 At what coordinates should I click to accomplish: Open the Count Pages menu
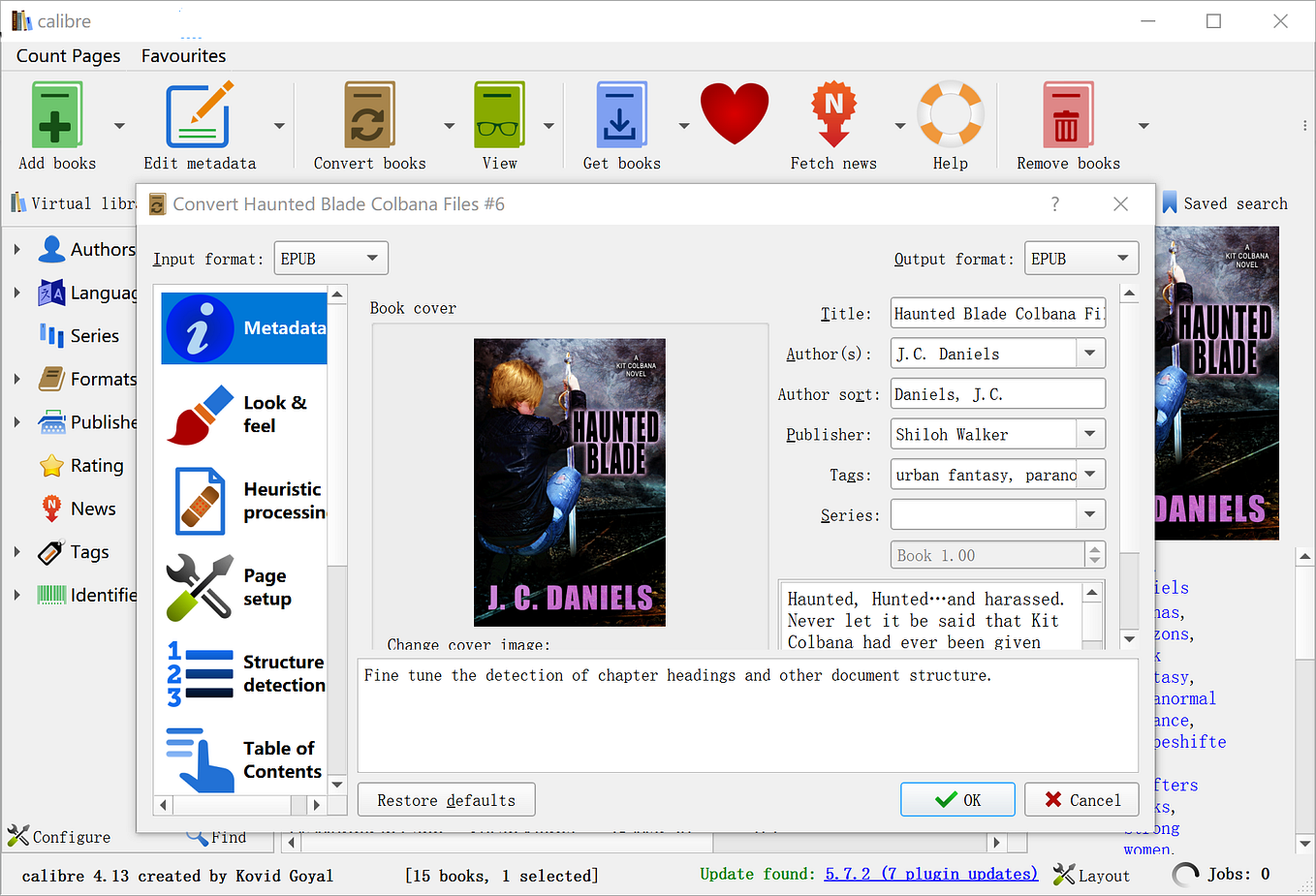(67, 55)
